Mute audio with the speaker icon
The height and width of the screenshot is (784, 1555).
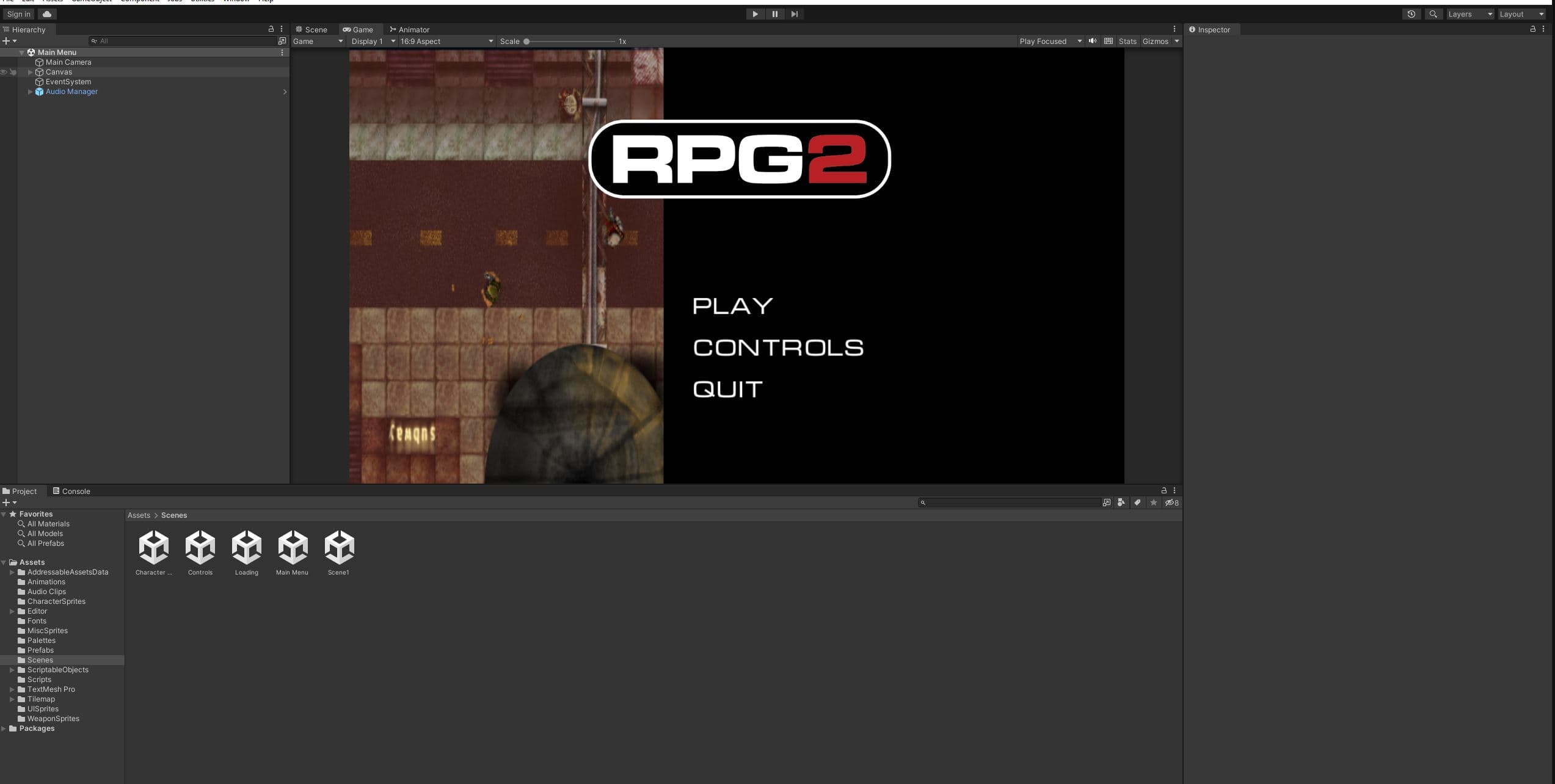pyautogui.click(x=1092, y=41)
